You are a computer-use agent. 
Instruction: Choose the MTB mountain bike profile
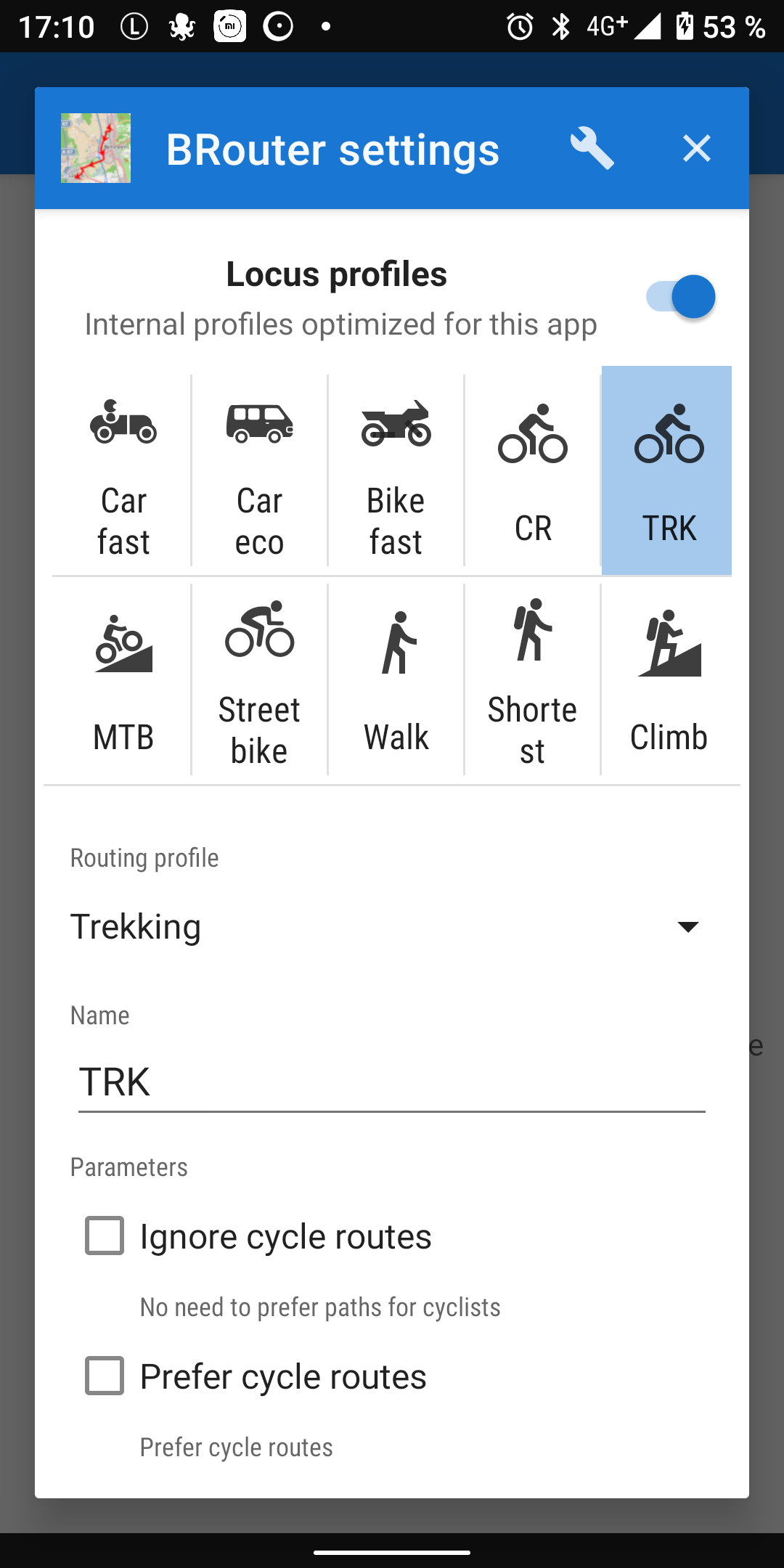(123, 645)
